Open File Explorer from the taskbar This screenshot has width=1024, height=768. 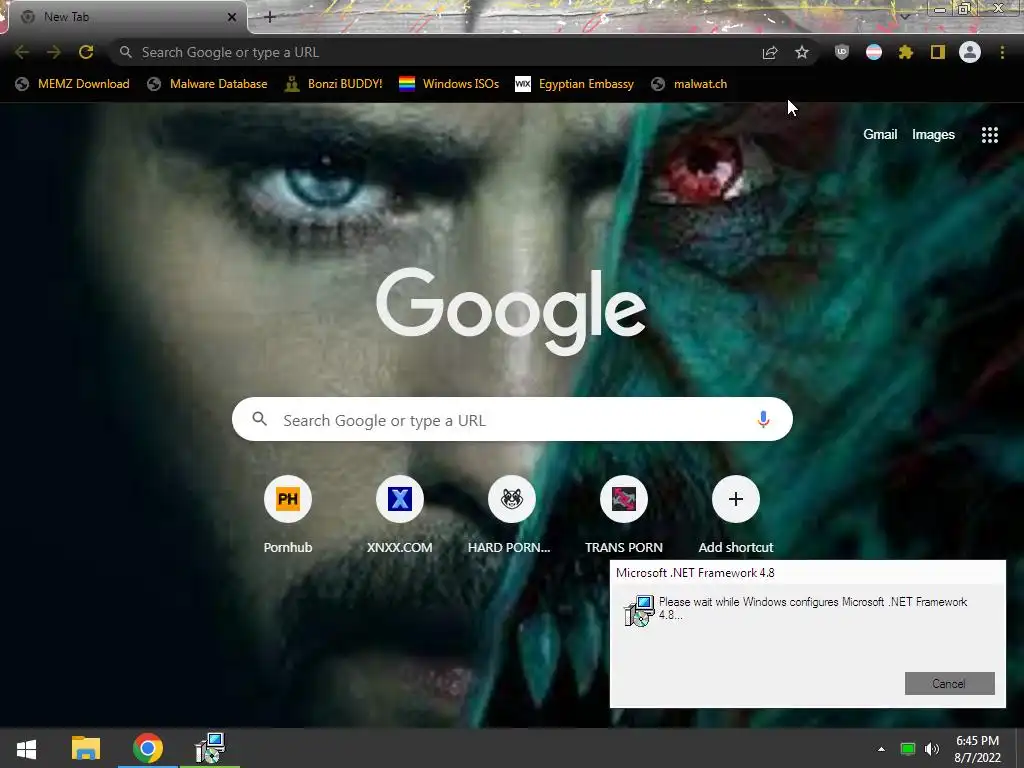(86, 748)
